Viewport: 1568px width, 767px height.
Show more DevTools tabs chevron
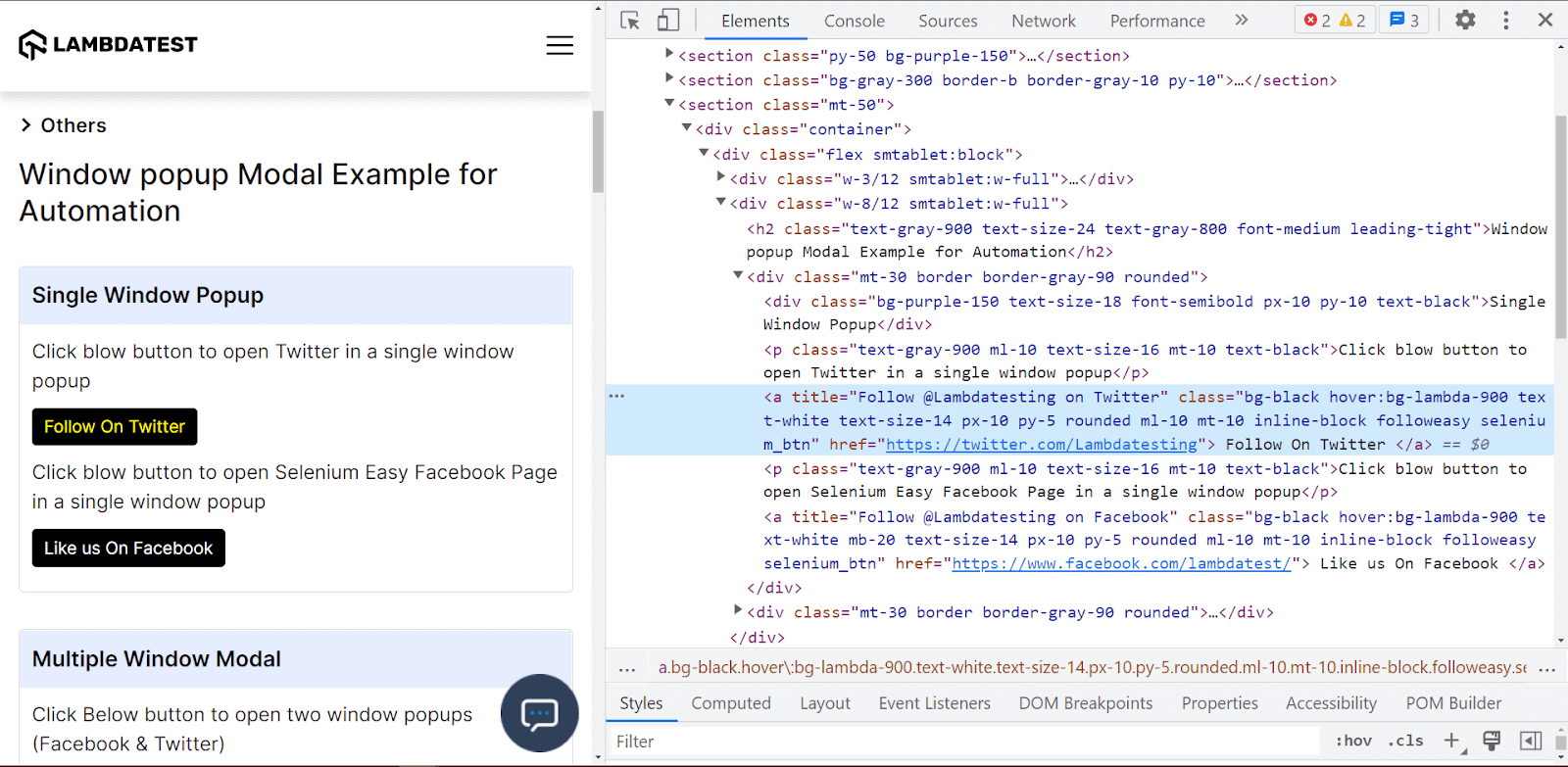click(1242, 21)
